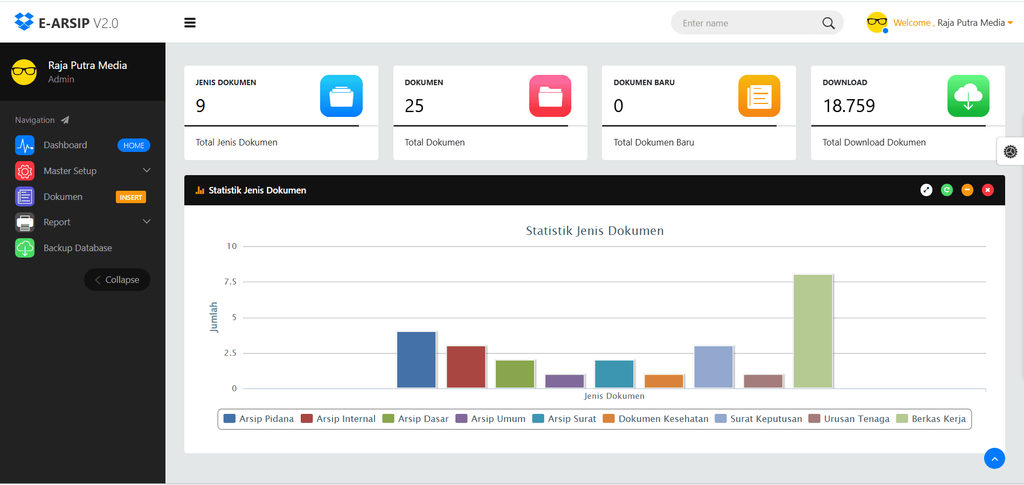Image resolution: width=1024 pixels, height=485 pixels.
Task: Toggle Arsip Pidana legend entry
Action: click(259, 418)
